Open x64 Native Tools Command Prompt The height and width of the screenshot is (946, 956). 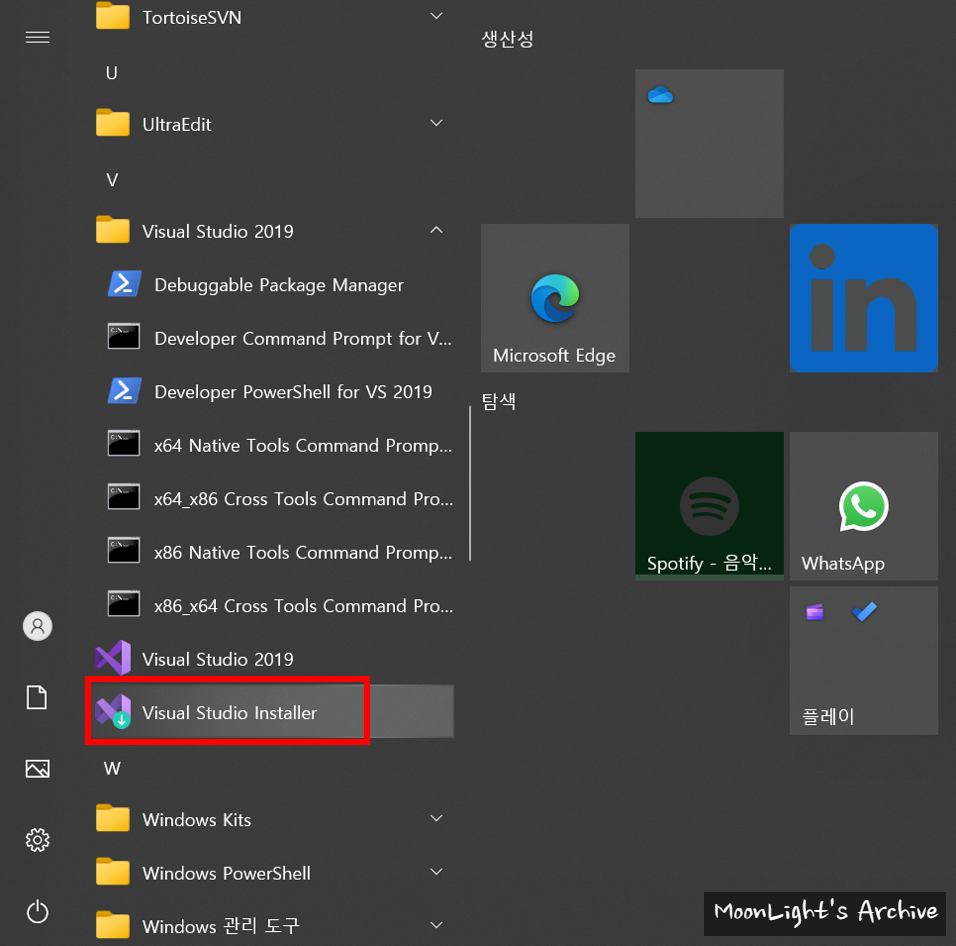click(x=272, y=445)
